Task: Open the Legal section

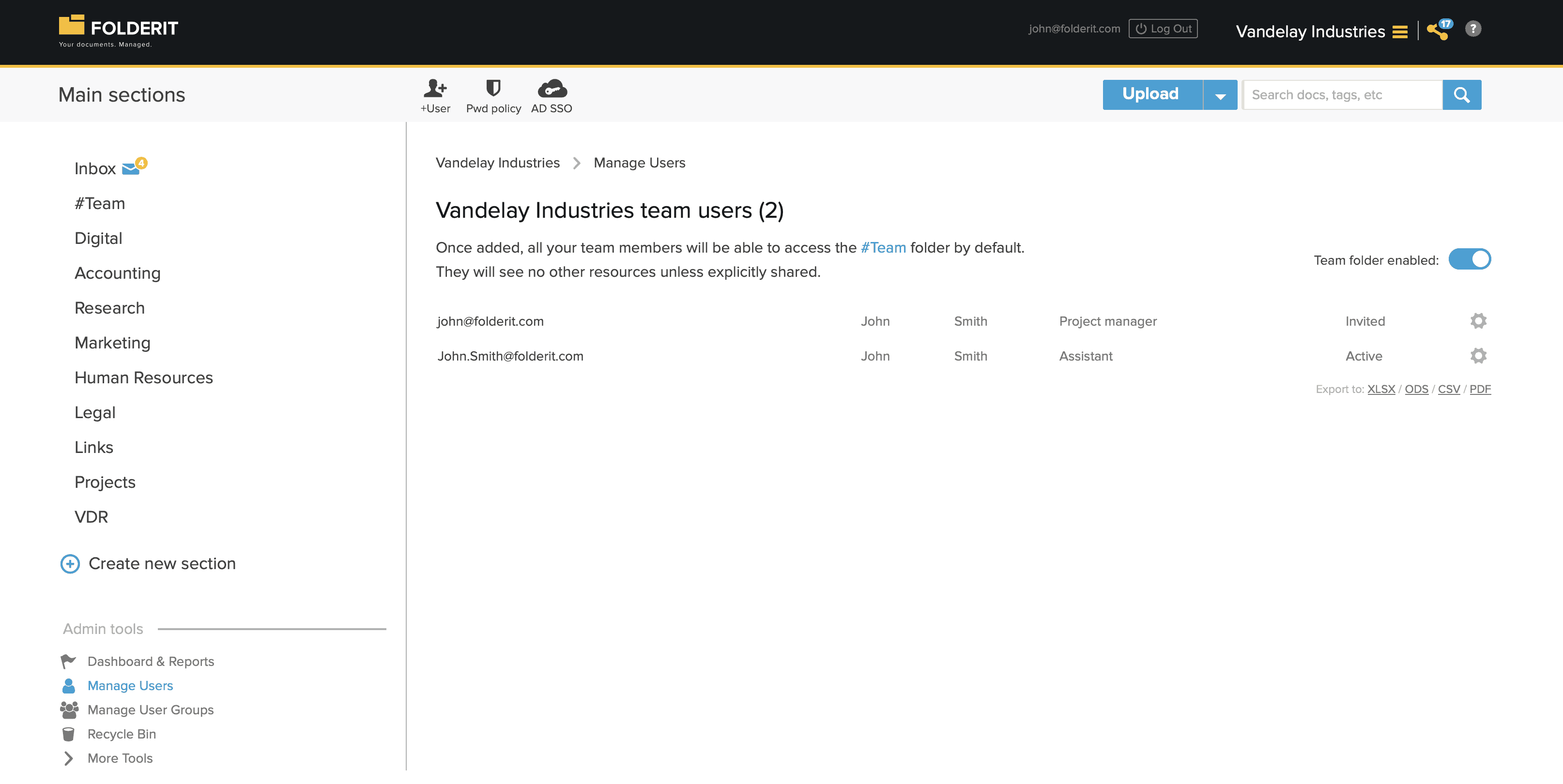Action: click(94, 412)
